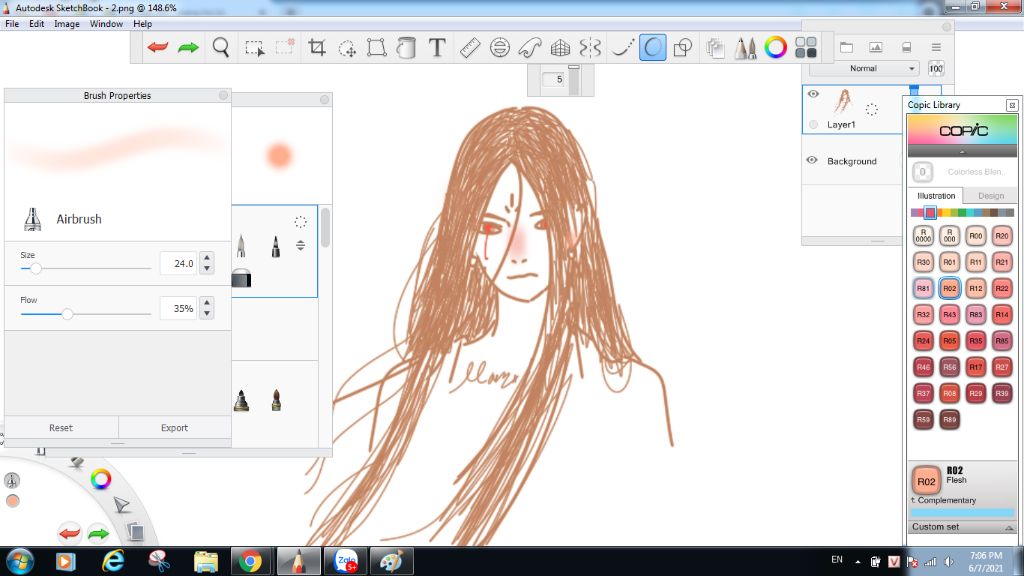Click the layer opacity field showing 100
The height and width of the screenshot is (576, 1024).
pyautogui.click(x=936, y=68)
